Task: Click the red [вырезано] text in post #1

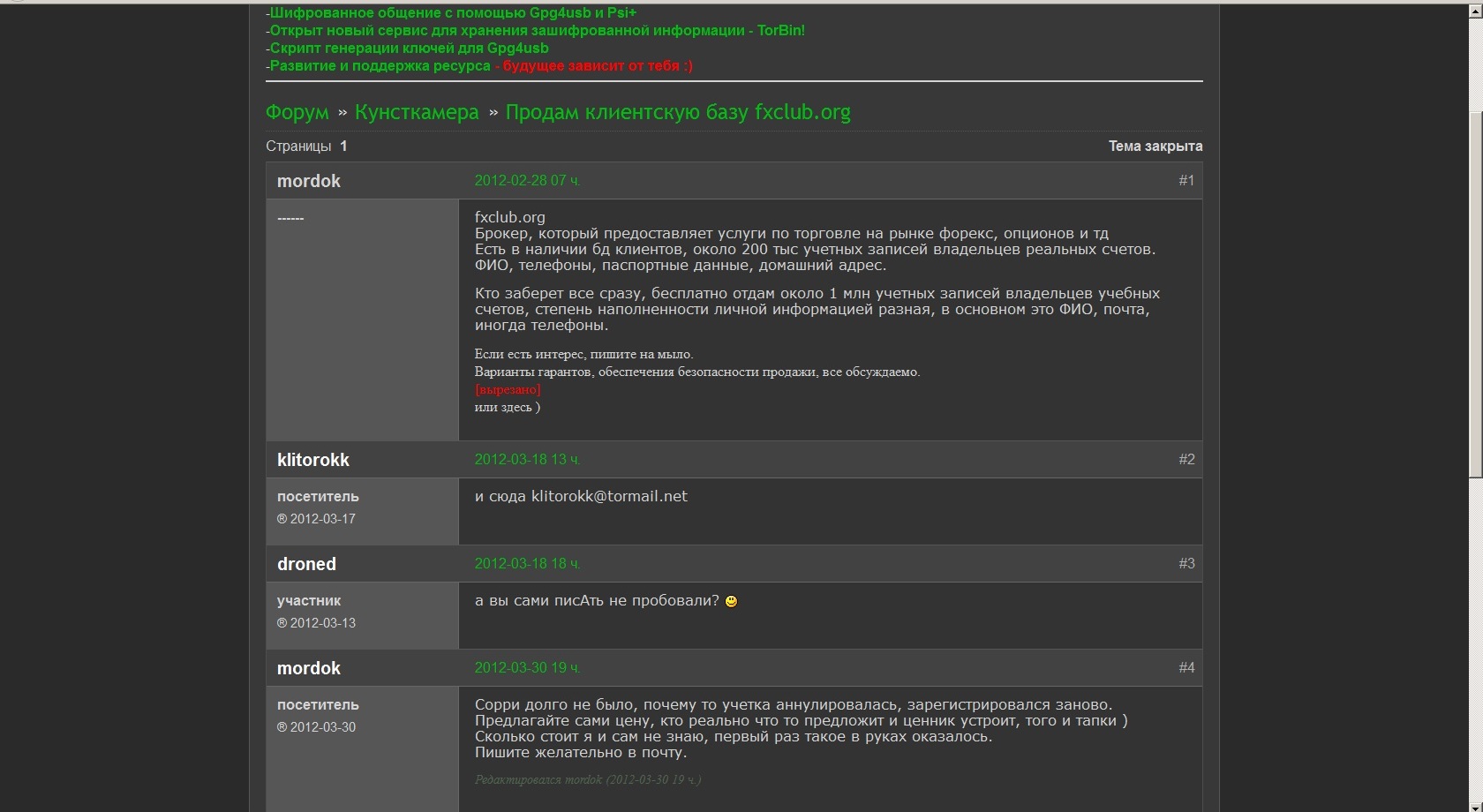Action: [x=508, y=389]
